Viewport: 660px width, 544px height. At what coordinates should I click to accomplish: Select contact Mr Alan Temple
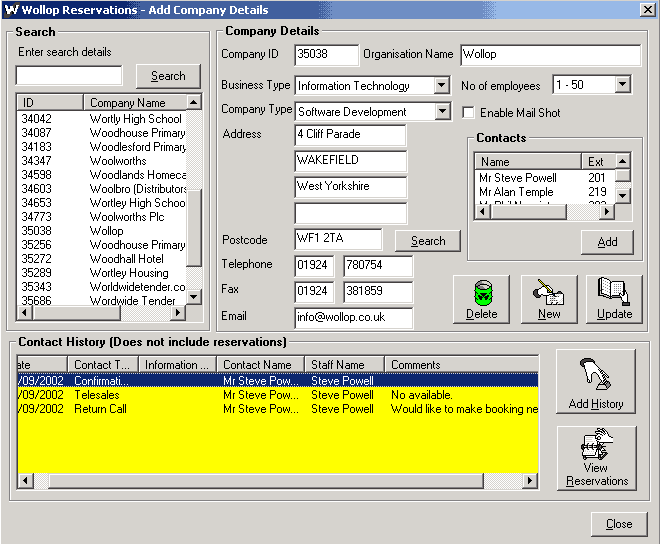pos(545,192)
